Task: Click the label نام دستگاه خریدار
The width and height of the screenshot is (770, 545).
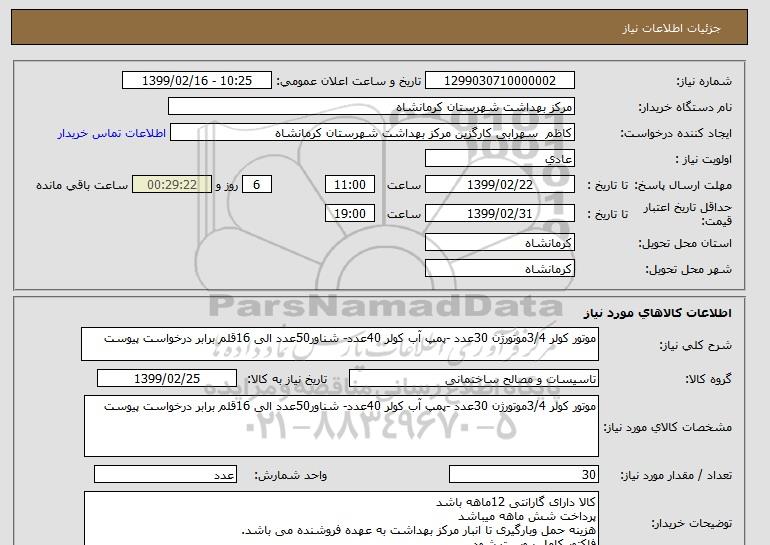Action: tap(685, 108)
